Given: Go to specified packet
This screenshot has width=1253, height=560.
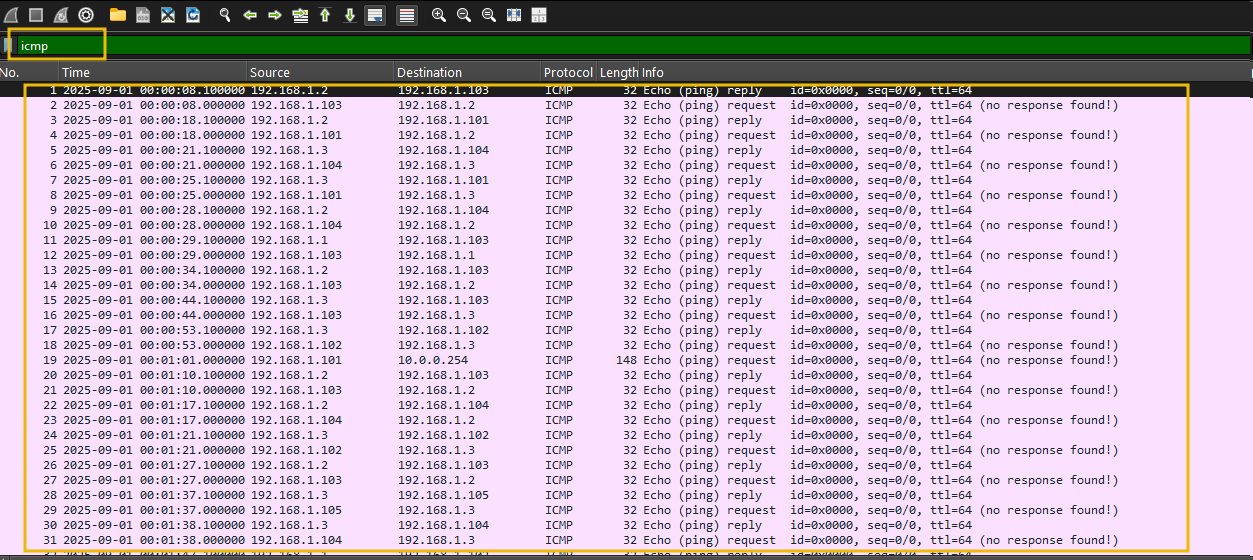Looking at the screenshot, I should 300,15.
